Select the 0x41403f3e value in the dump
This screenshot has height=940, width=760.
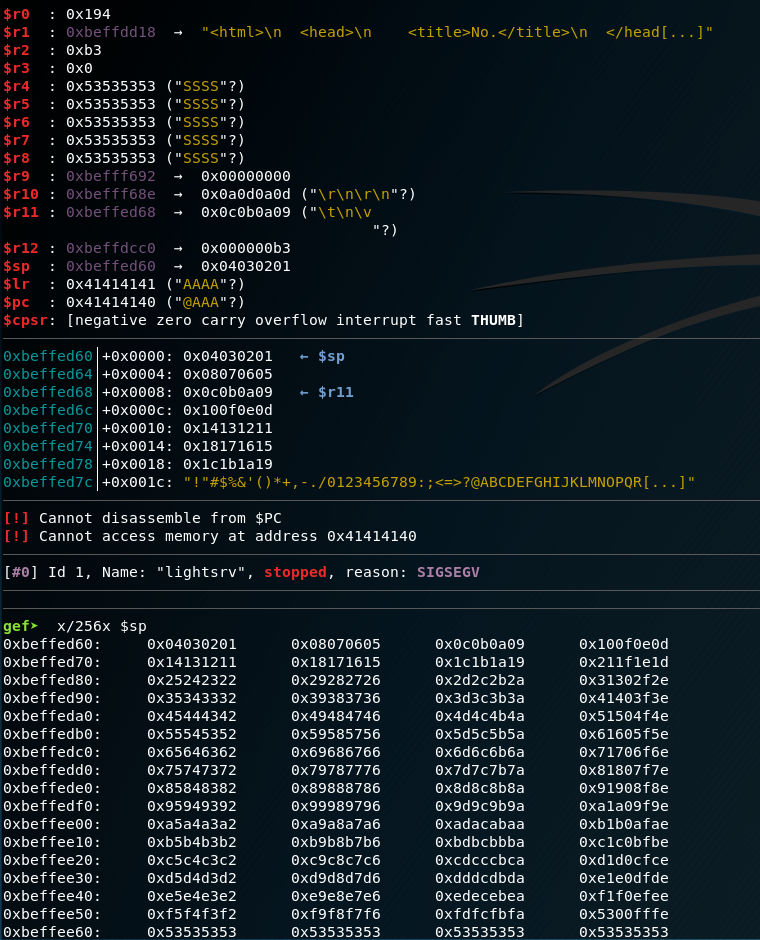(624, 698)
